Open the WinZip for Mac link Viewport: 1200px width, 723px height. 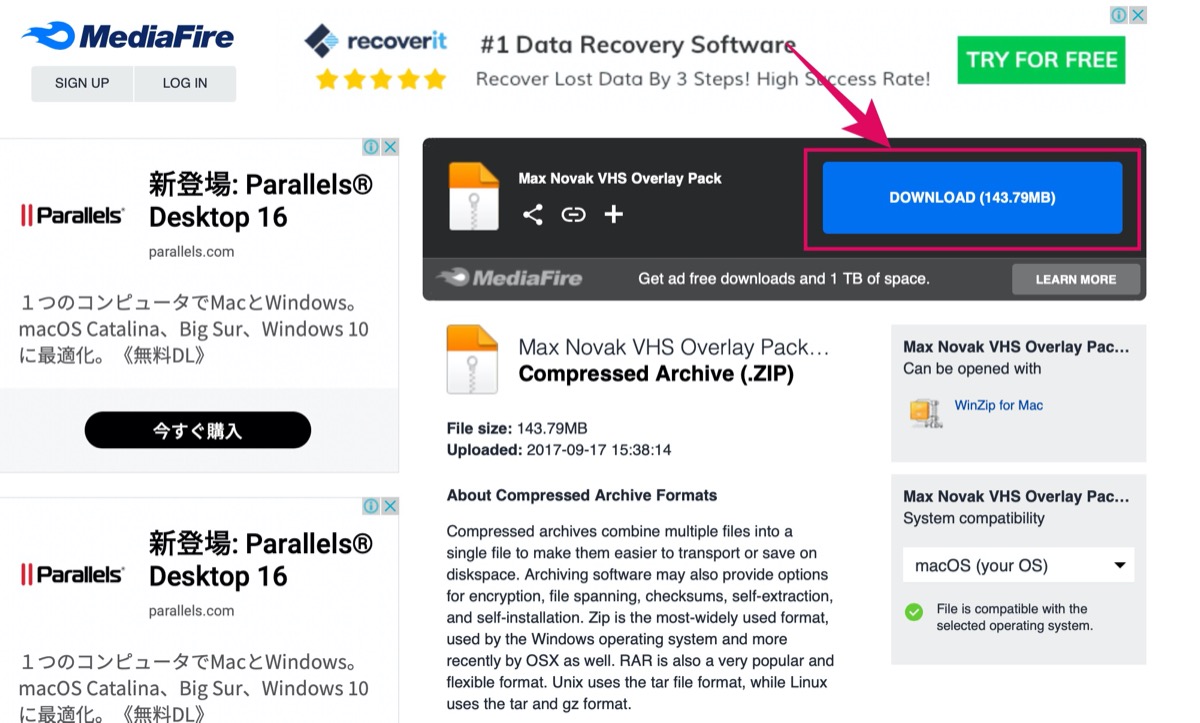[999, 405]
